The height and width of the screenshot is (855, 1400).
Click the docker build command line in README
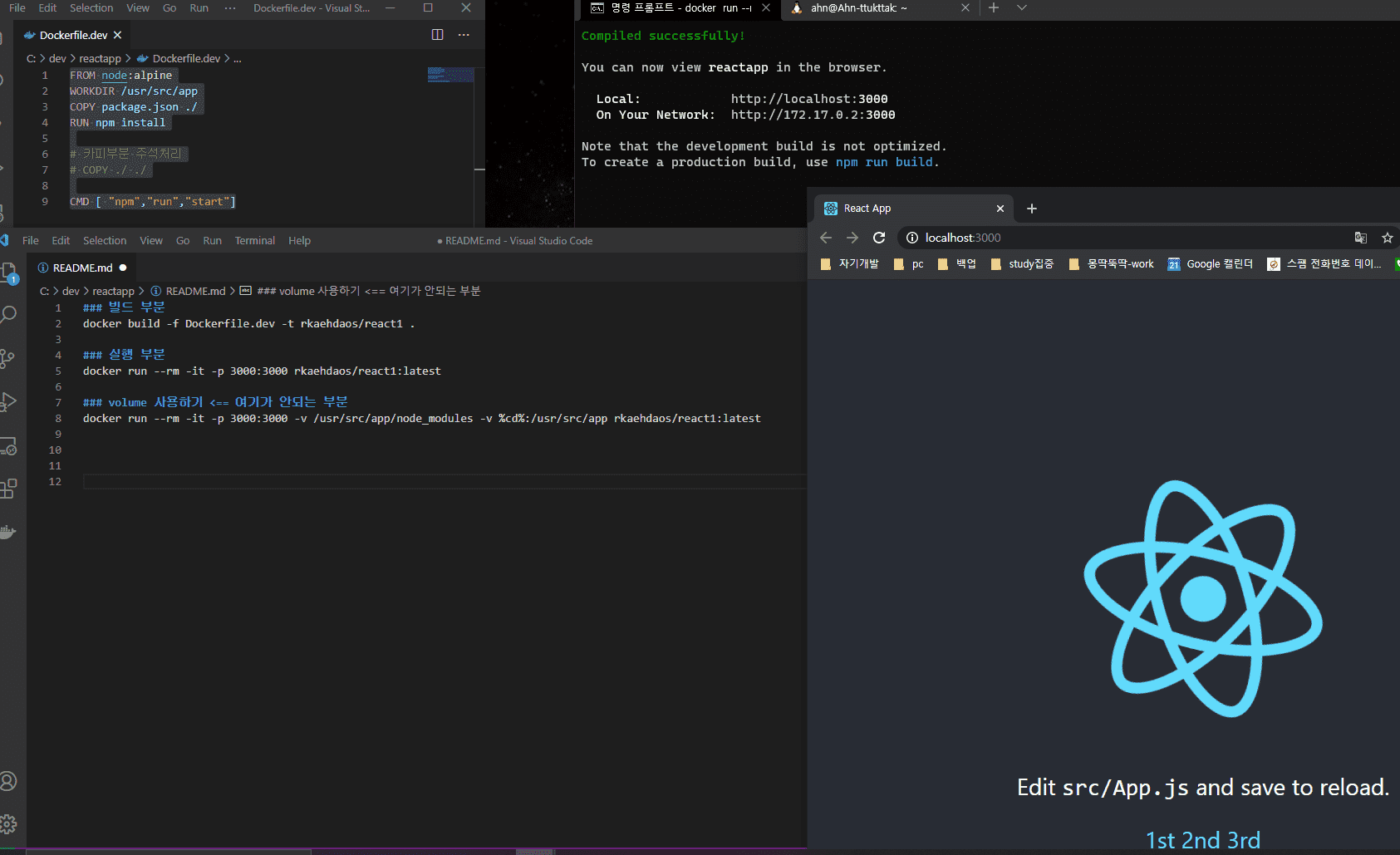tap(248, 323)
